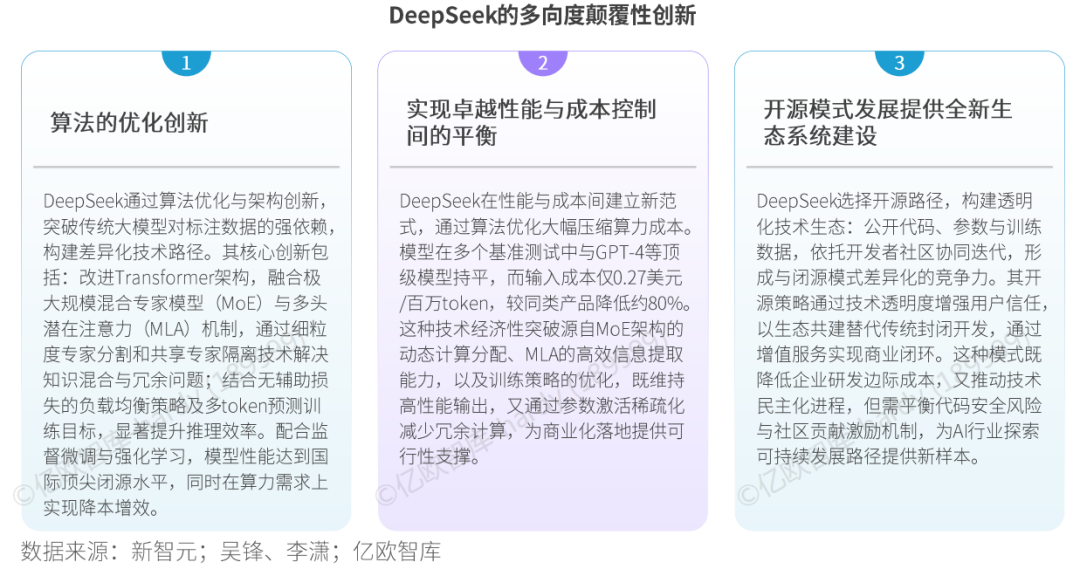Click the source line "数据来源：新智元；吴锋、李潇；亿欧智库"
Viewport: 1080px width, 569px height.
[231, 551]
